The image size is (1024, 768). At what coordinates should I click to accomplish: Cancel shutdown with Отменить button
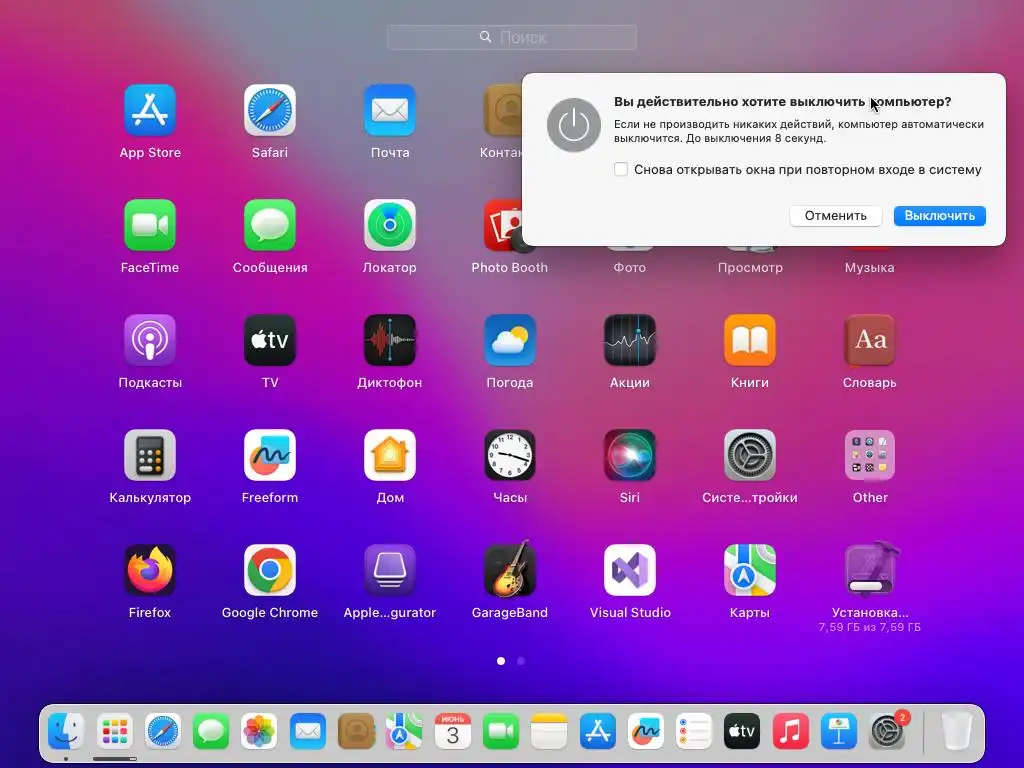click(835, 216)
